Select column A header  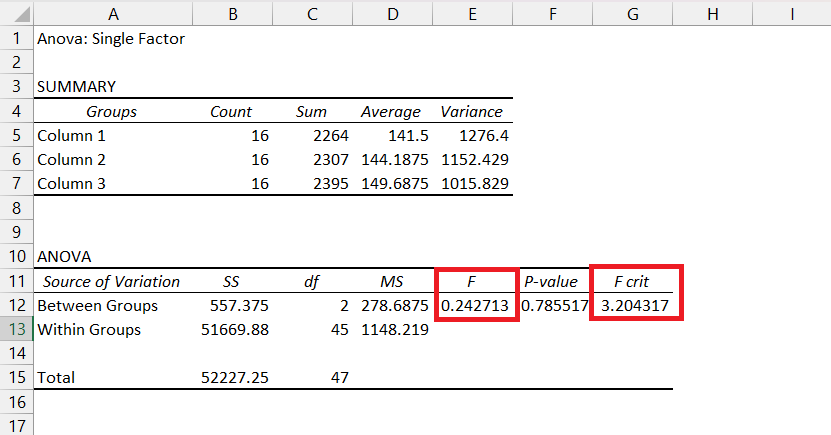(x=113, y=14)
